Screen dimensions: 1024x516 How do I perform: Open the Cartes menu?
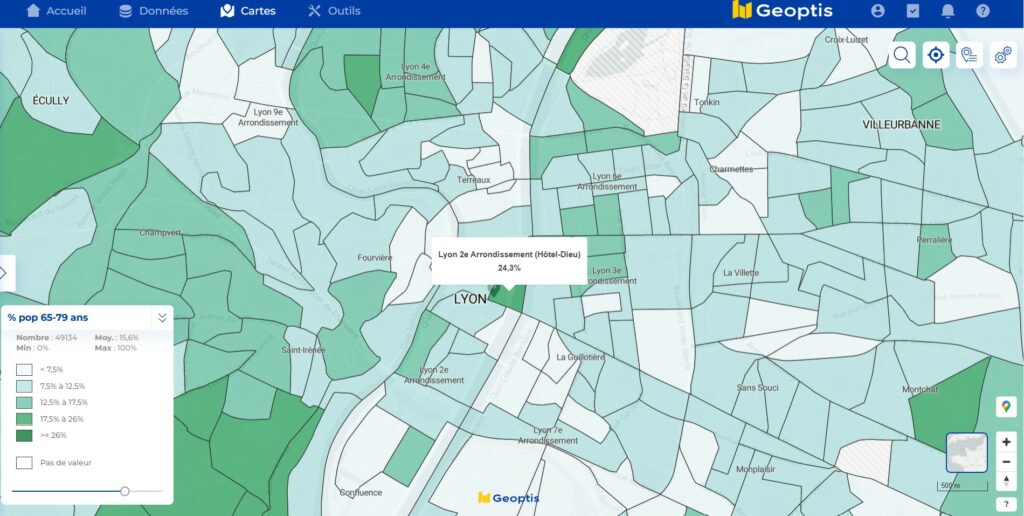(248, 11)
